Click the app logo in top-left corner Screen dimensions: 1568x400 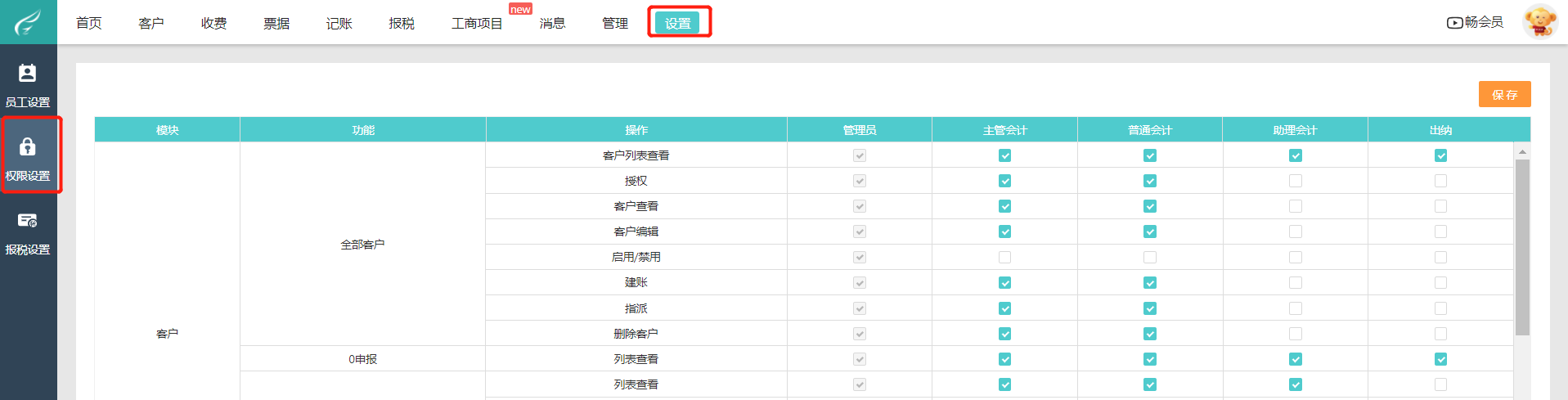click(28, 22)
